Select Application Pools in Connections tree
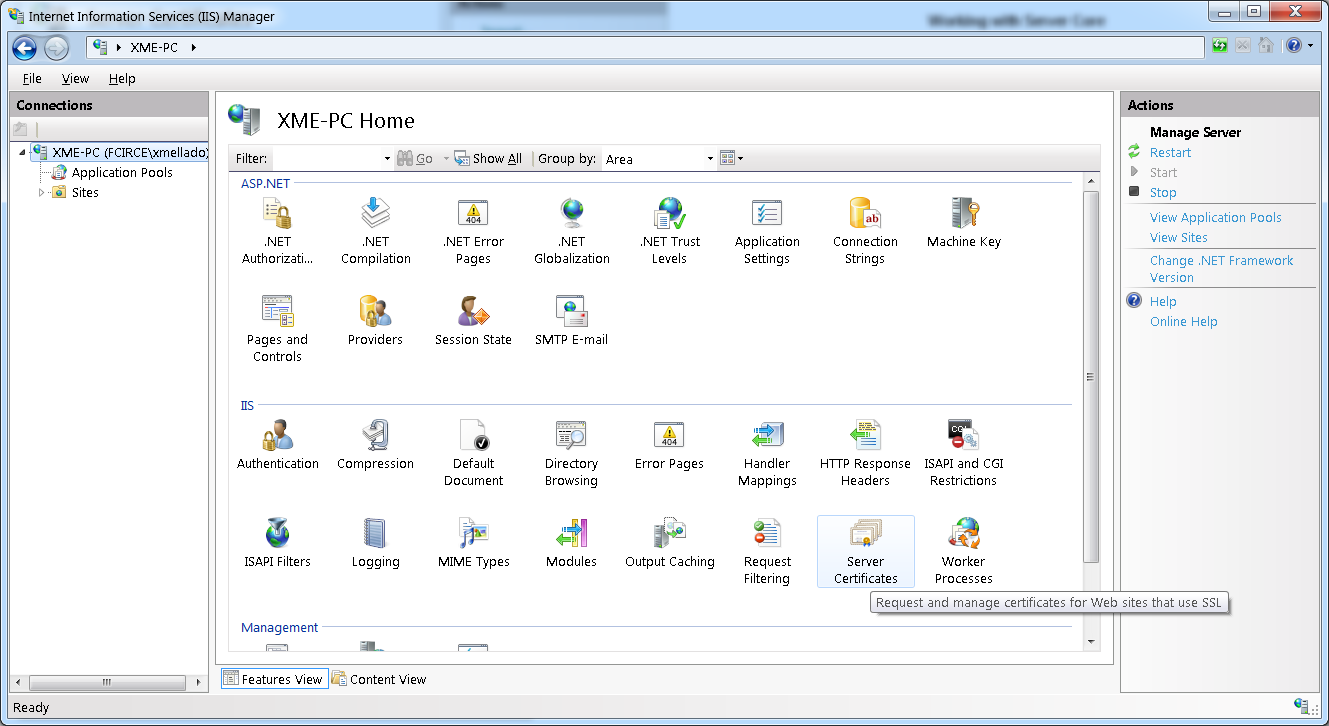 [121, 173]
